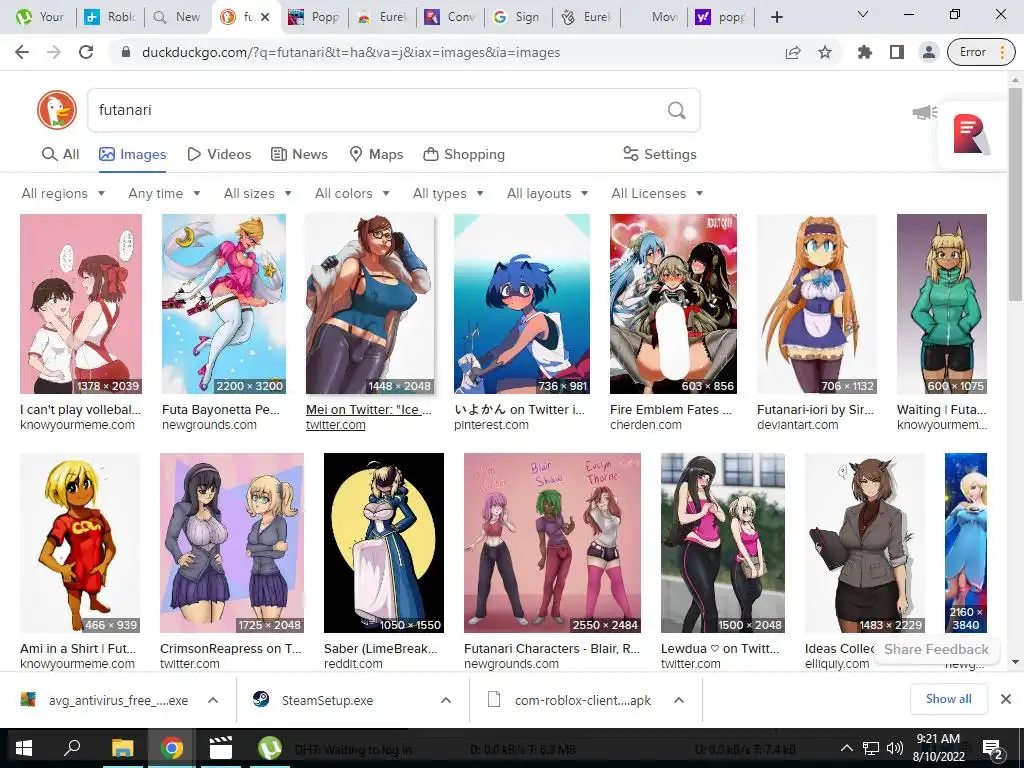Reload the current page
Image resolution: width=1024 pixels, height=768 pixels.
(x=86, y=52)
